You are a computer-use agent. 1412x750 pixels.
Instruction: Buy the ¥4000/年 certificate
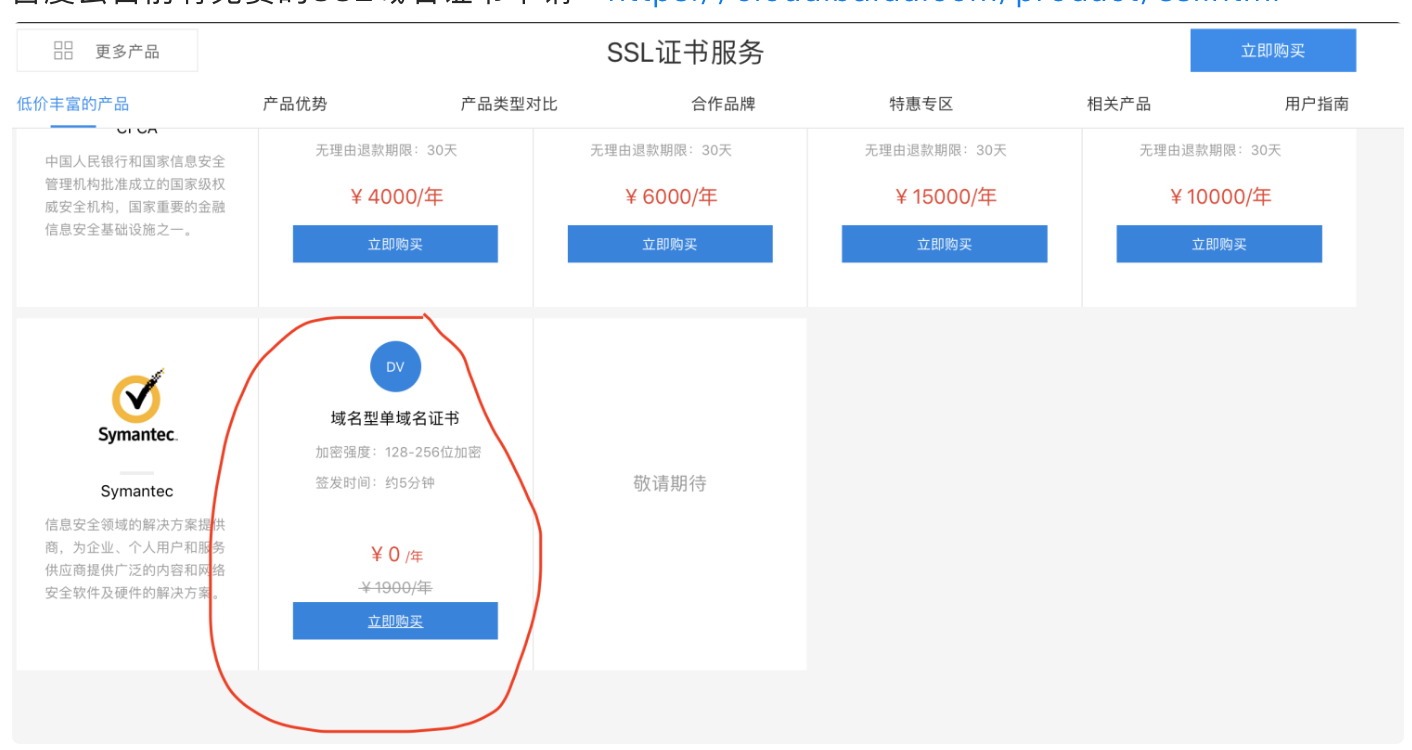[x=395, y=244]
